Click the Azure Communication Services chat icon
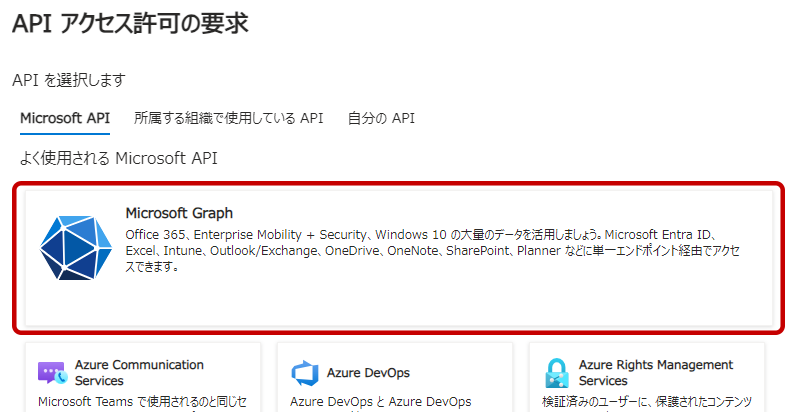Viewport: 789px width, 412px height. pyautogui.click(x=51, y=373)
